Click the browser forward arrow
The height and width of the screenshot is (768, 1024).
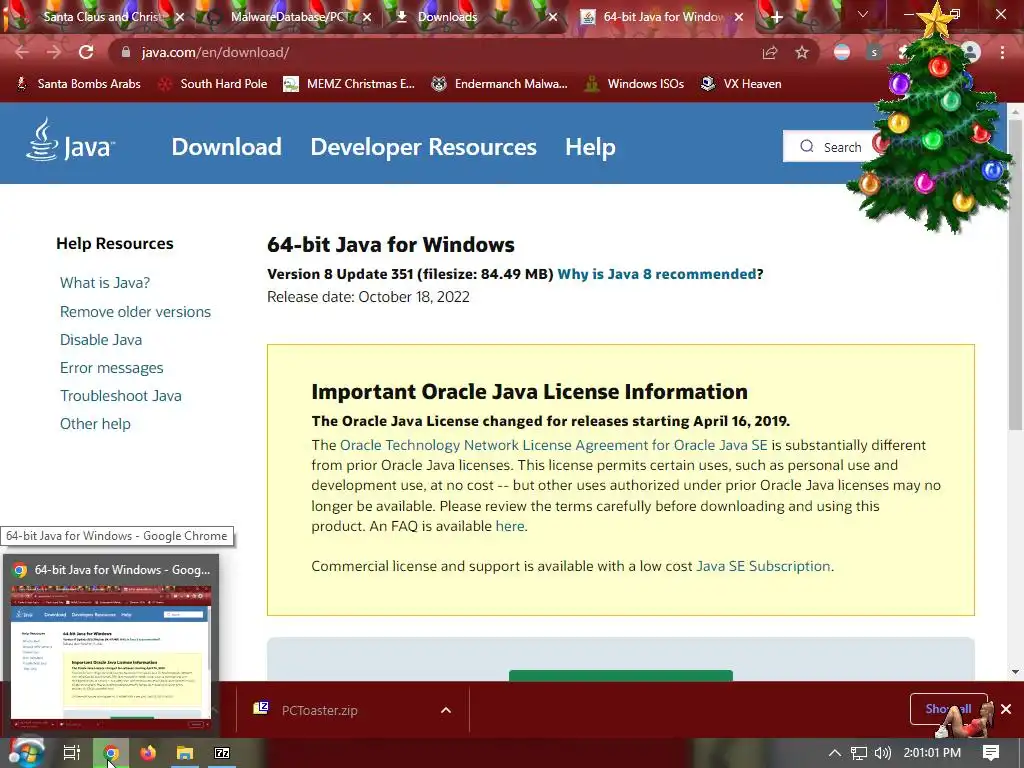point(54,52)
